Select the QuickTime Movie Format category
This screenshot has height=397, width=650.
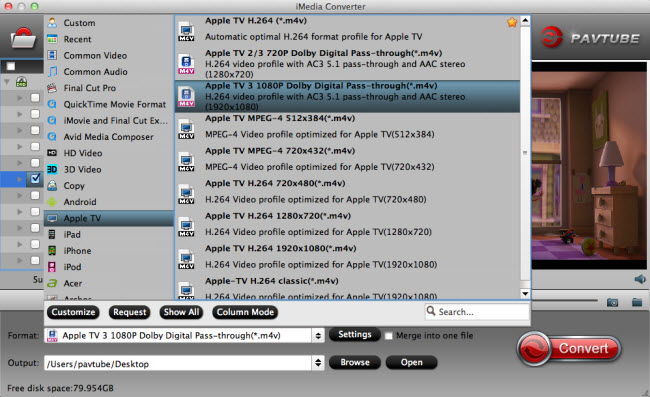pyautogui.click(x=109, y=104)
